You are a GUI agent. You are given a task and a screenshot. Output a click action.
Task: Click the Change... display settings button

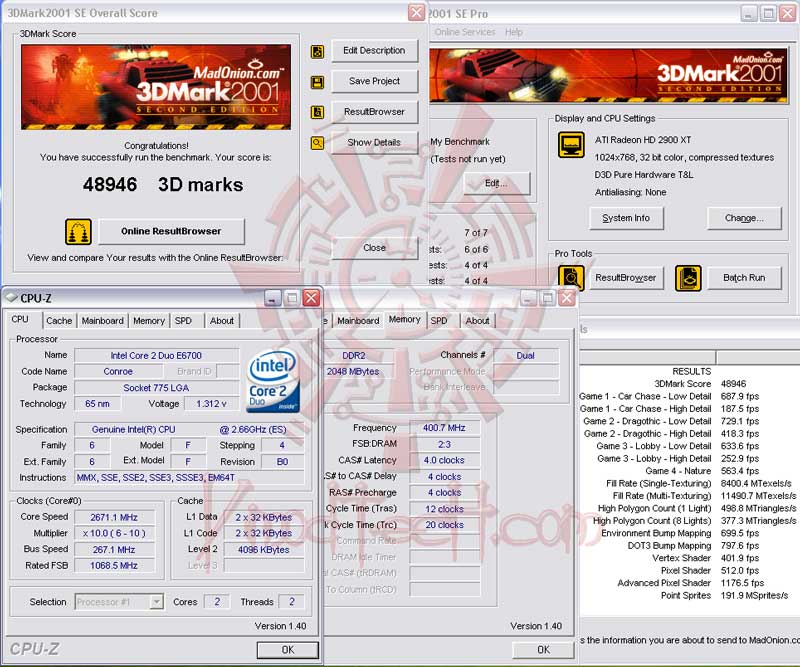point(744,218)
